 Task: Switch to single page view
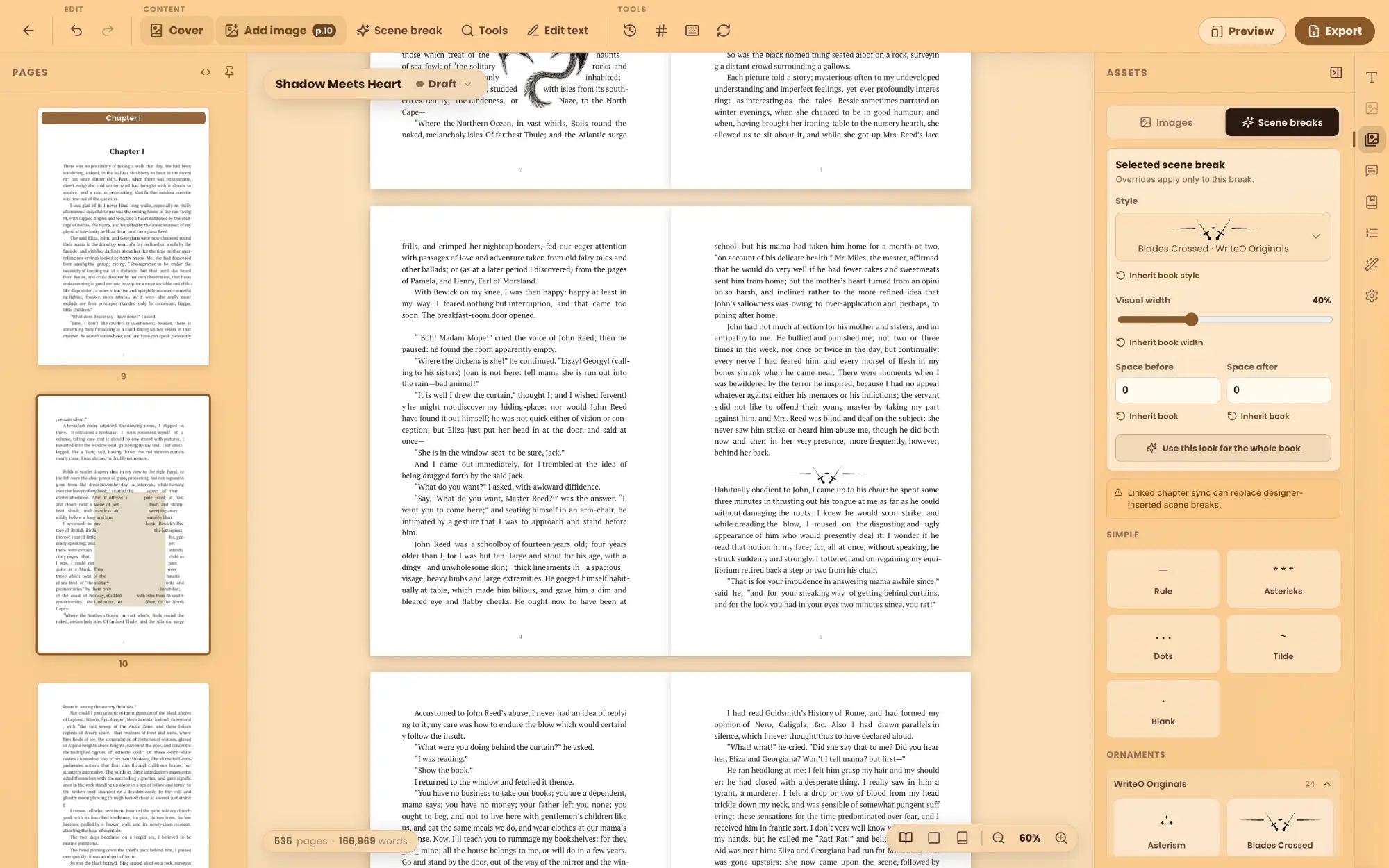(934, 838)
